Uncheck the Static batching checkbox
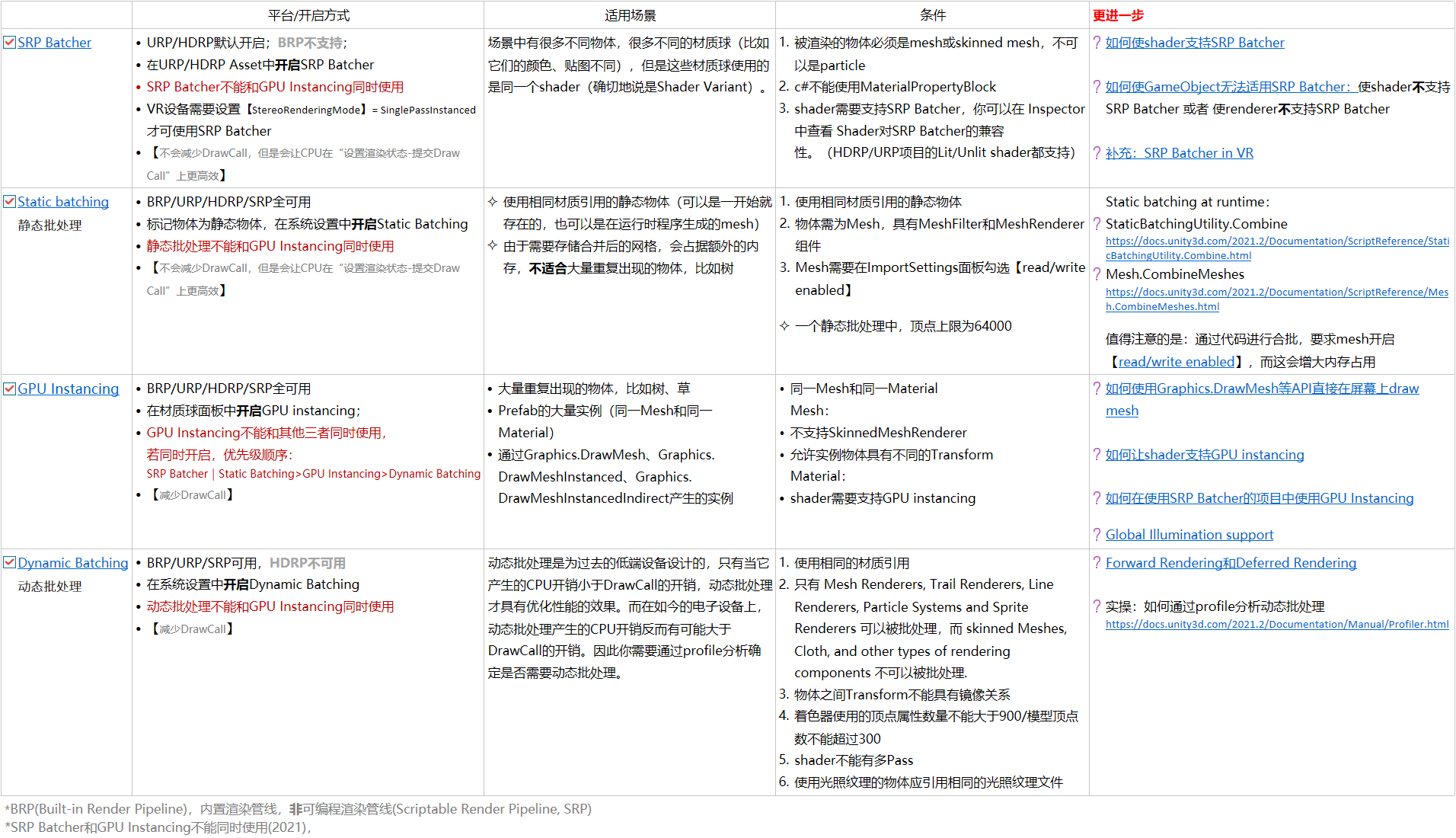This screenshot has width=1456, height=838. point(9,201)
